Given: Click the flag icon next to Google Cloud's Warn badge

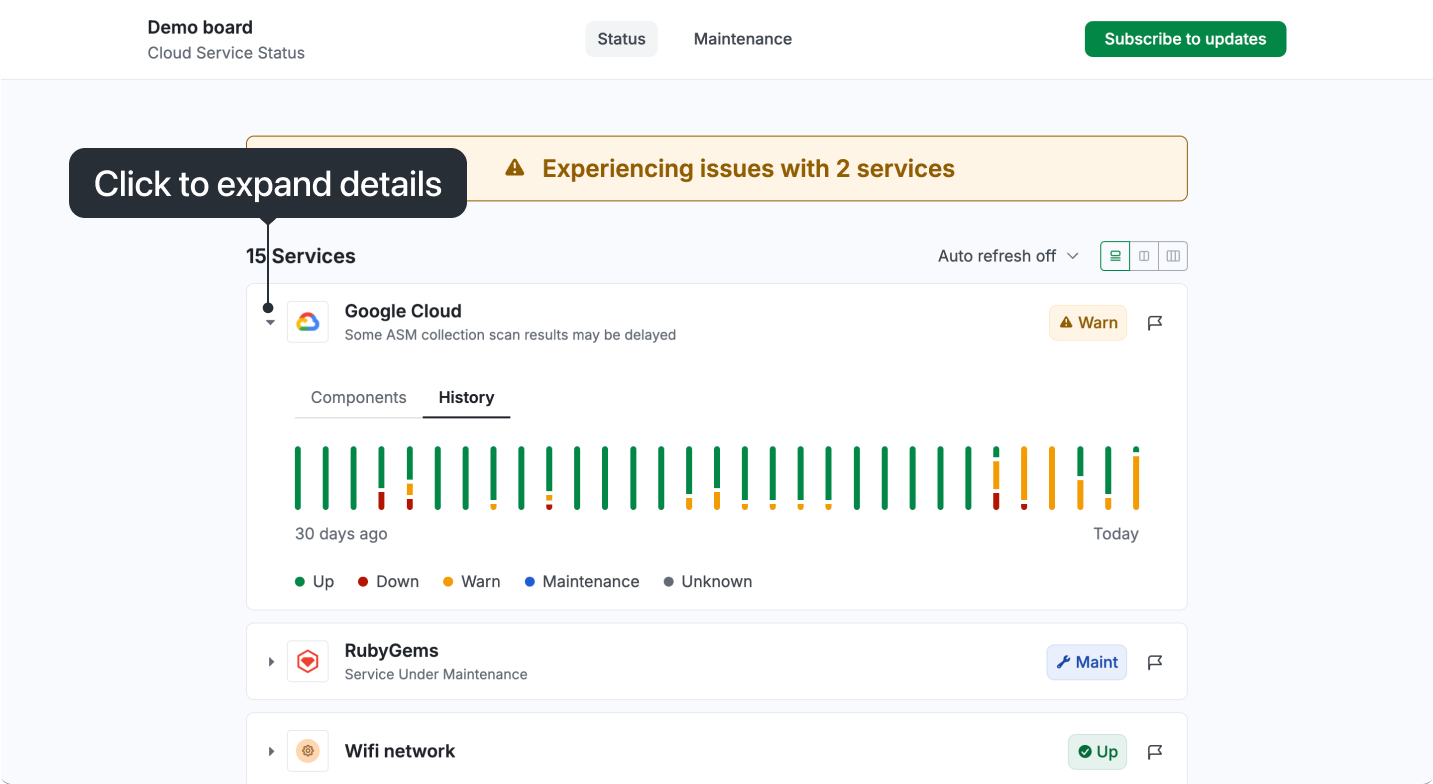Looking at the screenshot, I should 1154,322.
